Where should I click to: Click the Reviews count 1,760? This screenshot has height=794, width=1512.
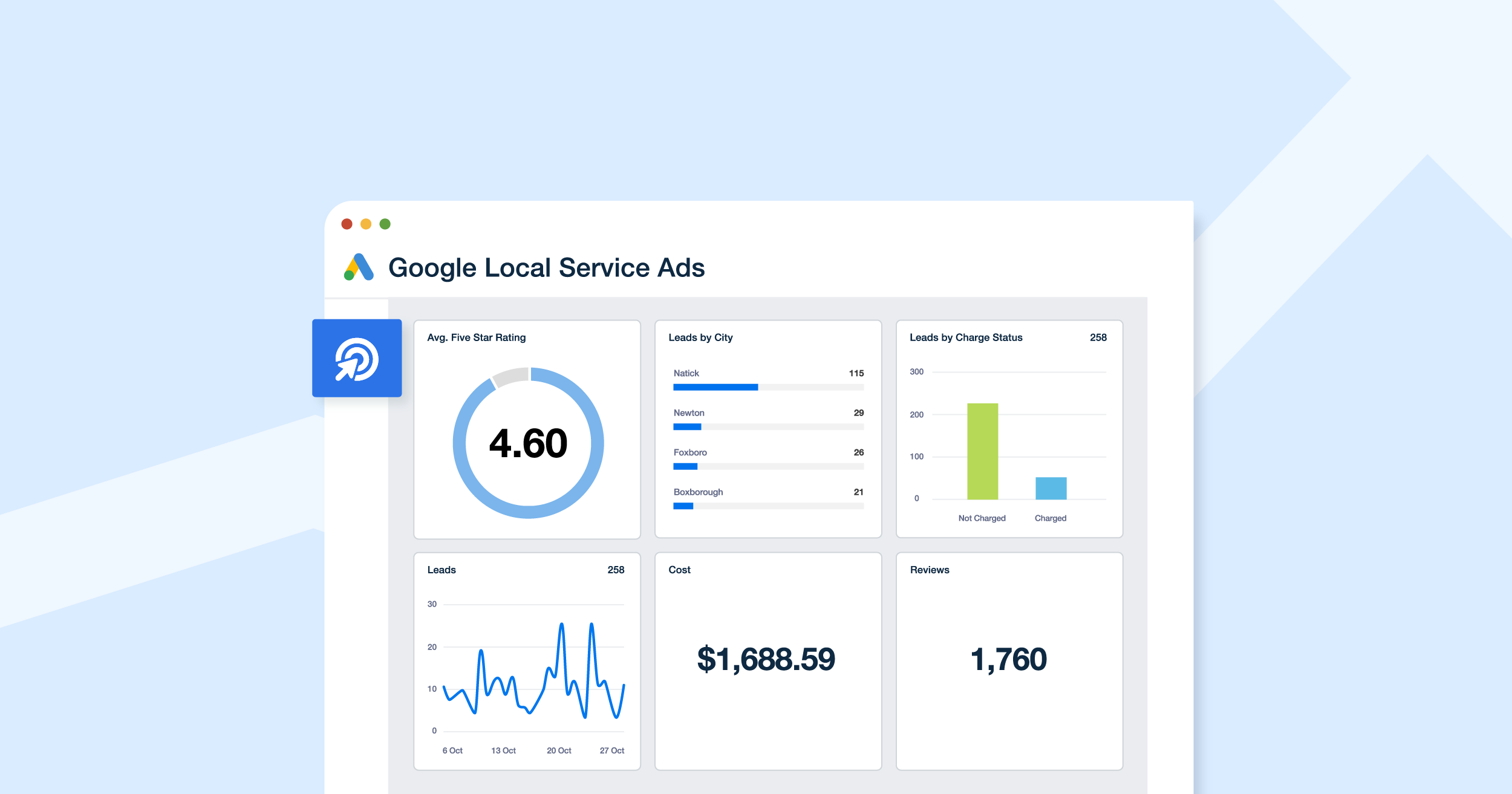(x=1008, y=660)
